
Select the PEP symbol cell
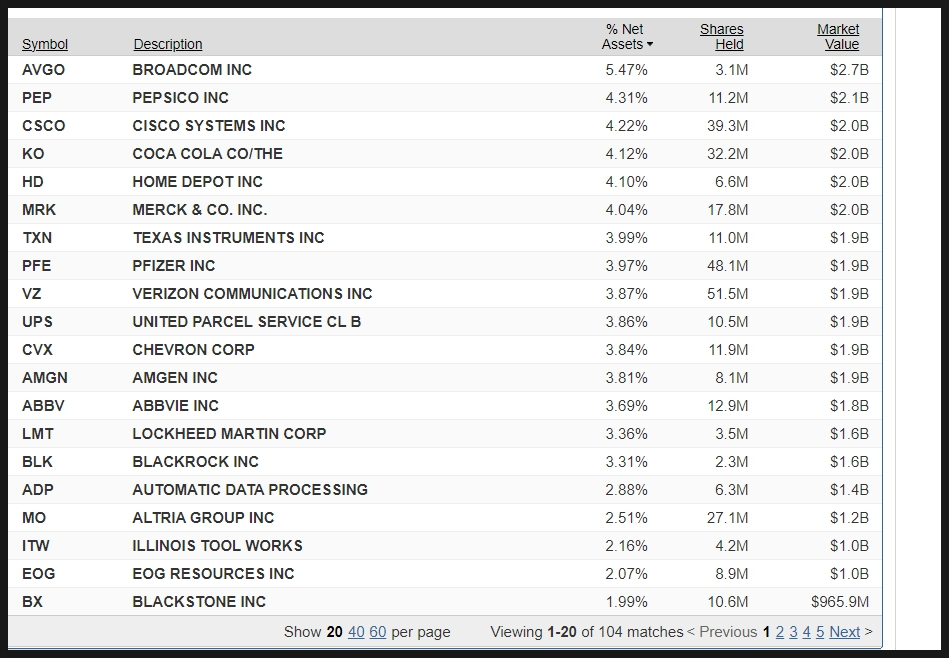click(x=37, y=97)
